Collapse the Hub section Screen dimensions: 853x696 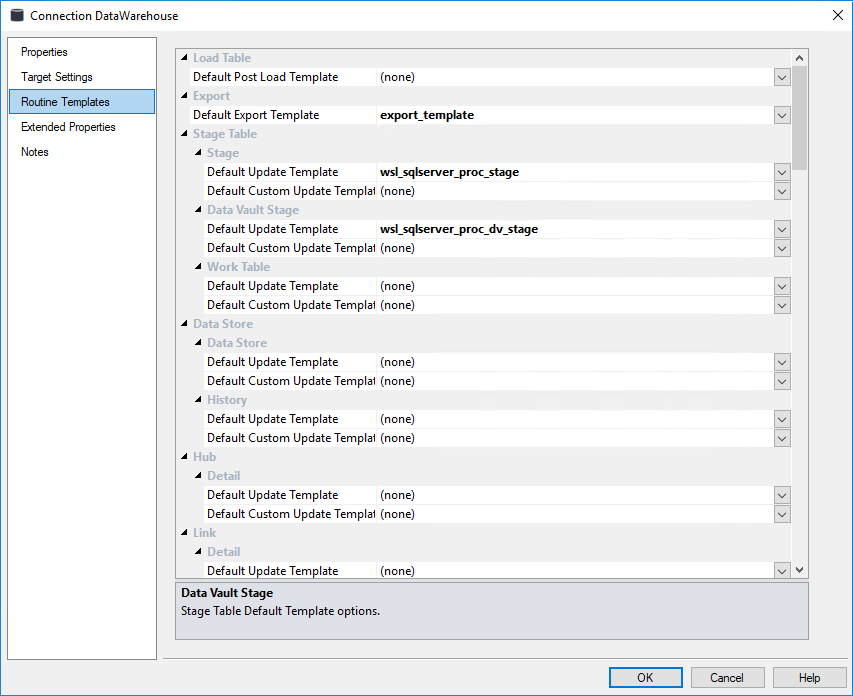click(184, 457)
